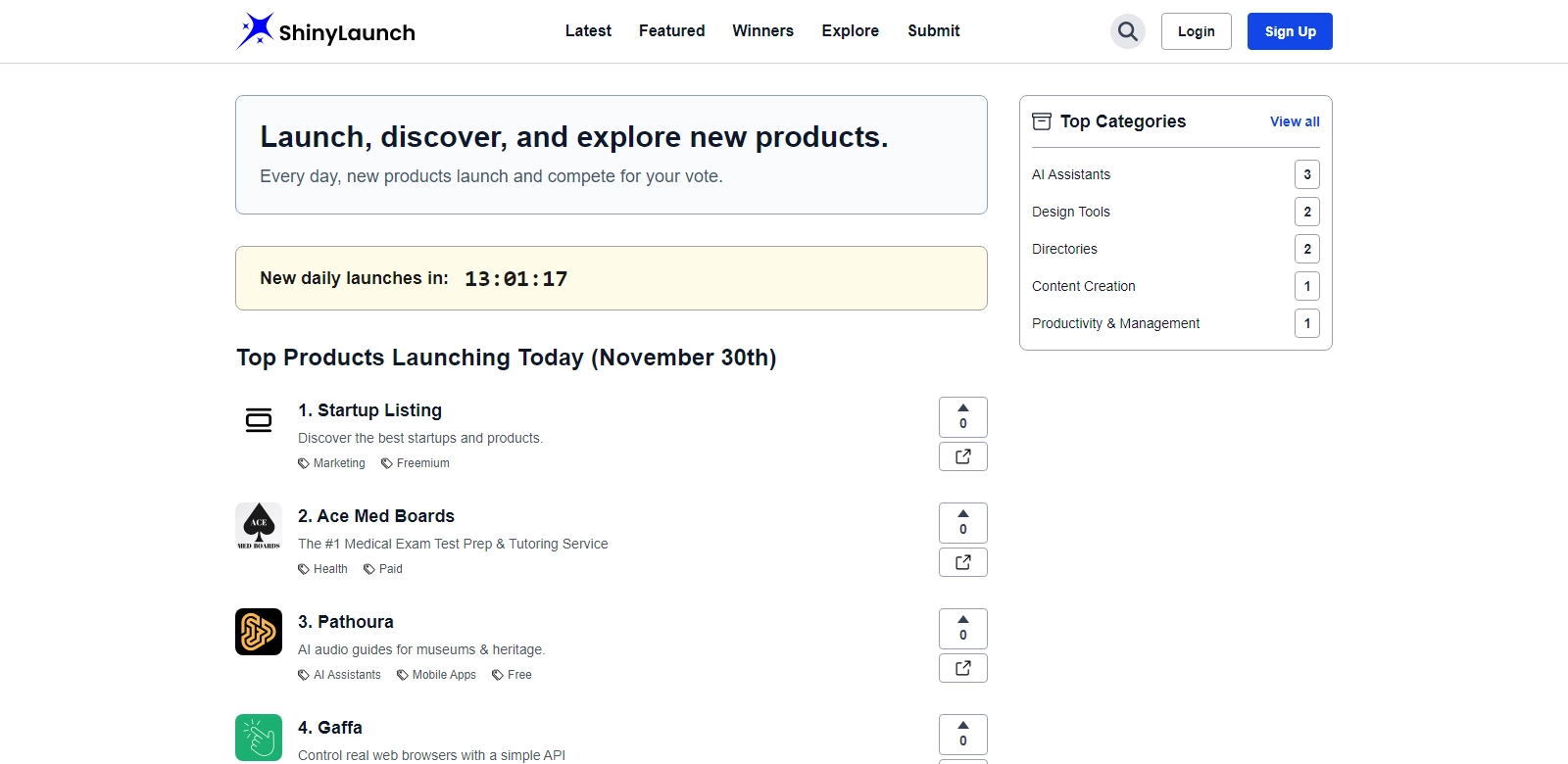Screen dimensions: 1568x764
Task: Click View all categories link
Action: click(x=1295, y=121)
